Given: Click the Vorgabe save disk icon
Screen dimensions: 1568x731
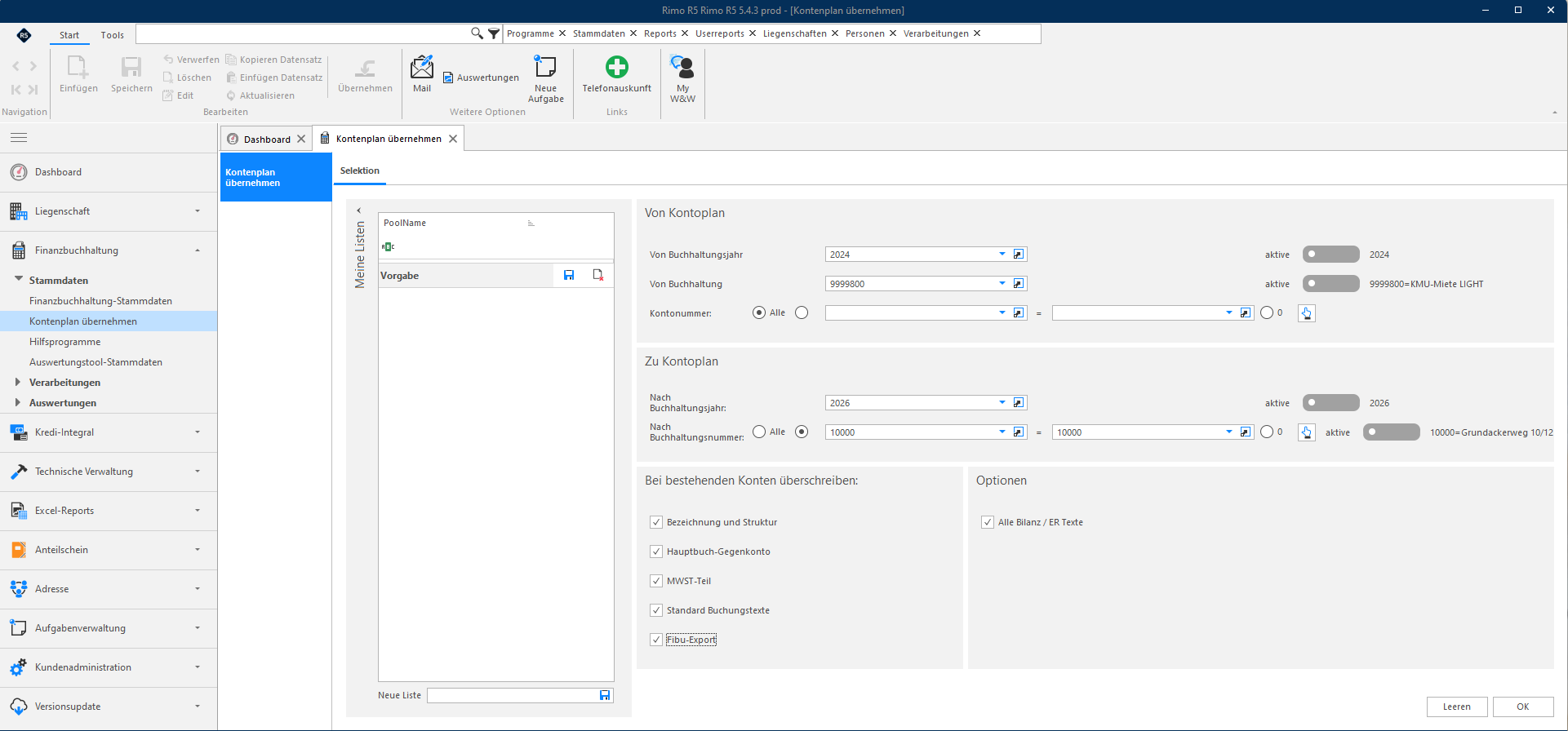Looking at the screenshot, I should [569, 276].
